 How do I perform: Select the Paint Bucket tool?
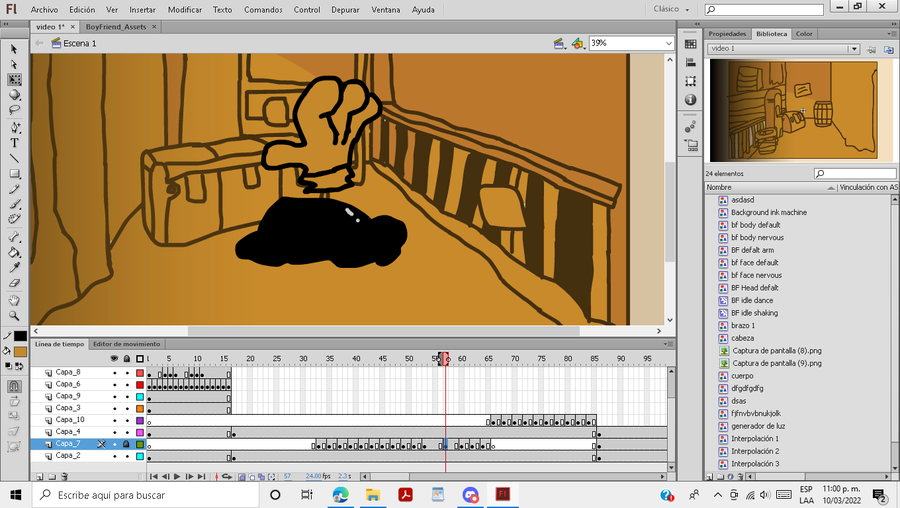pyautogui.click(x=14, y=253)
